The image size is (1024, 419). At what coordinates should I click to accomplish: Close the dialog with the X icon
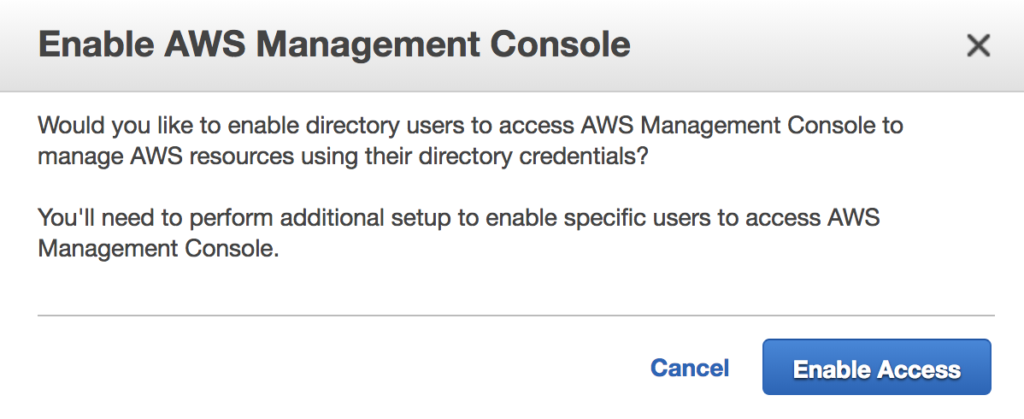(x=978, y=45)
